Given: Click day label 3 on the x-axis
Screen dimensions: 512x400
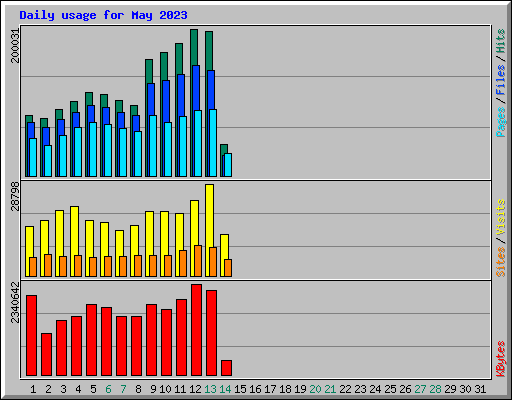Looking at the screenshot, I should click(x=63, y=389).
